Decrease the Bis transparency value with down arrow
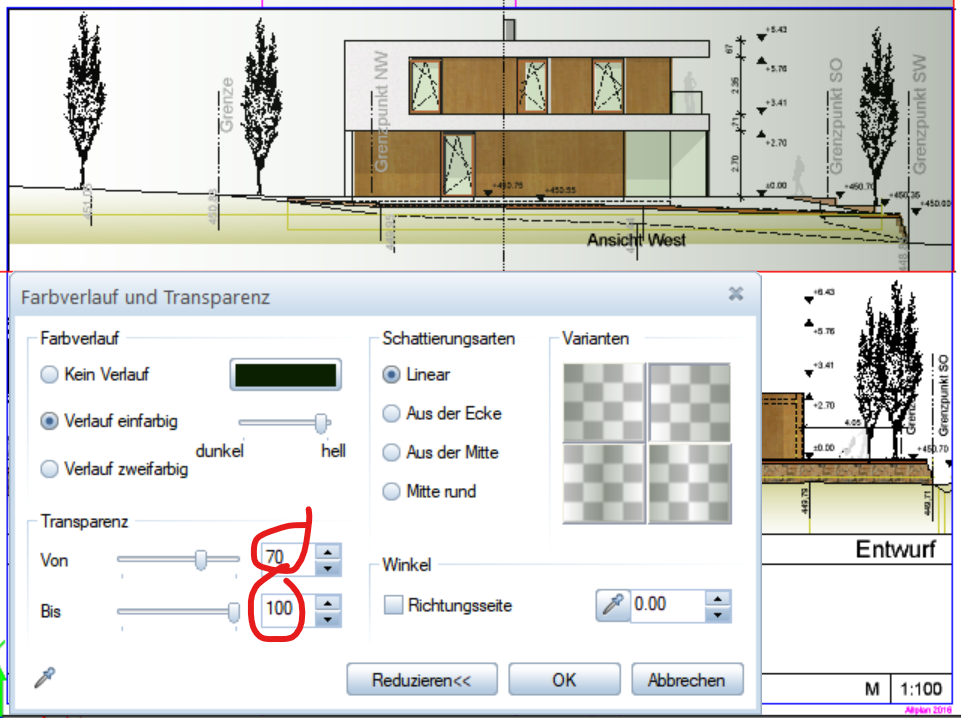Screen dimensions: 961x718 [327, 617]
